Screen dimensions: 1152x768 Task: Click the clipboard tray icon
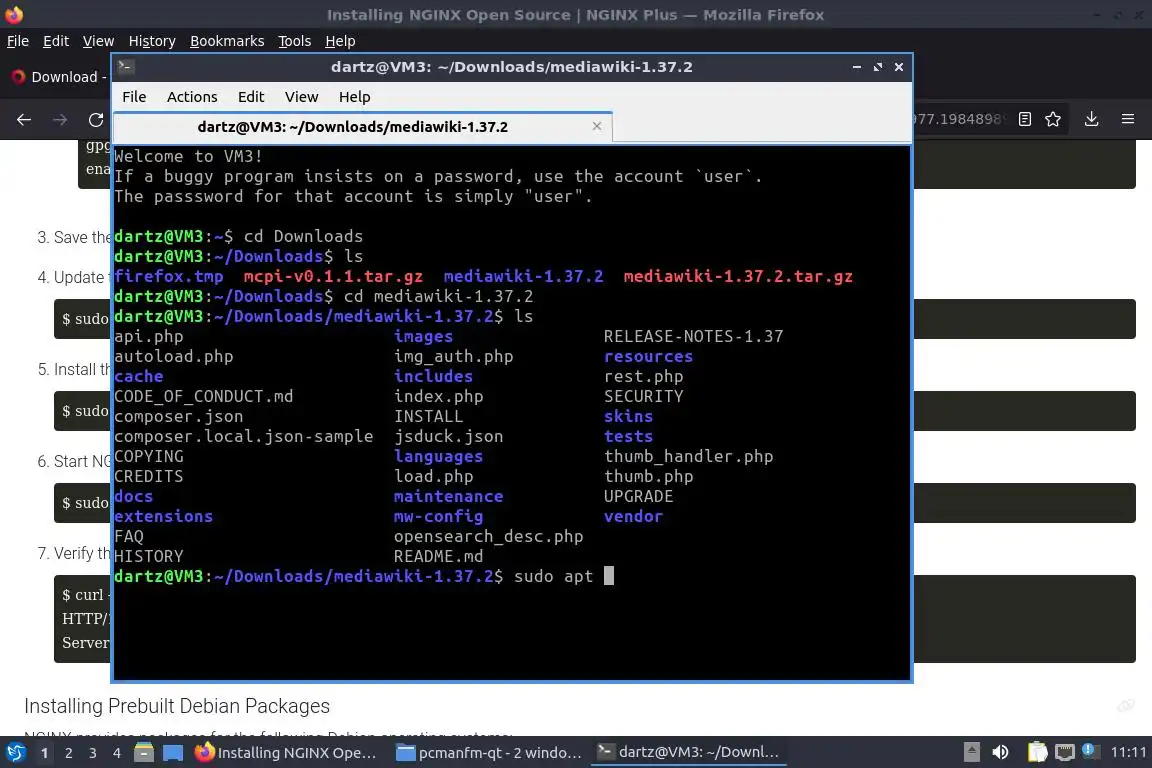point(1037,752)
